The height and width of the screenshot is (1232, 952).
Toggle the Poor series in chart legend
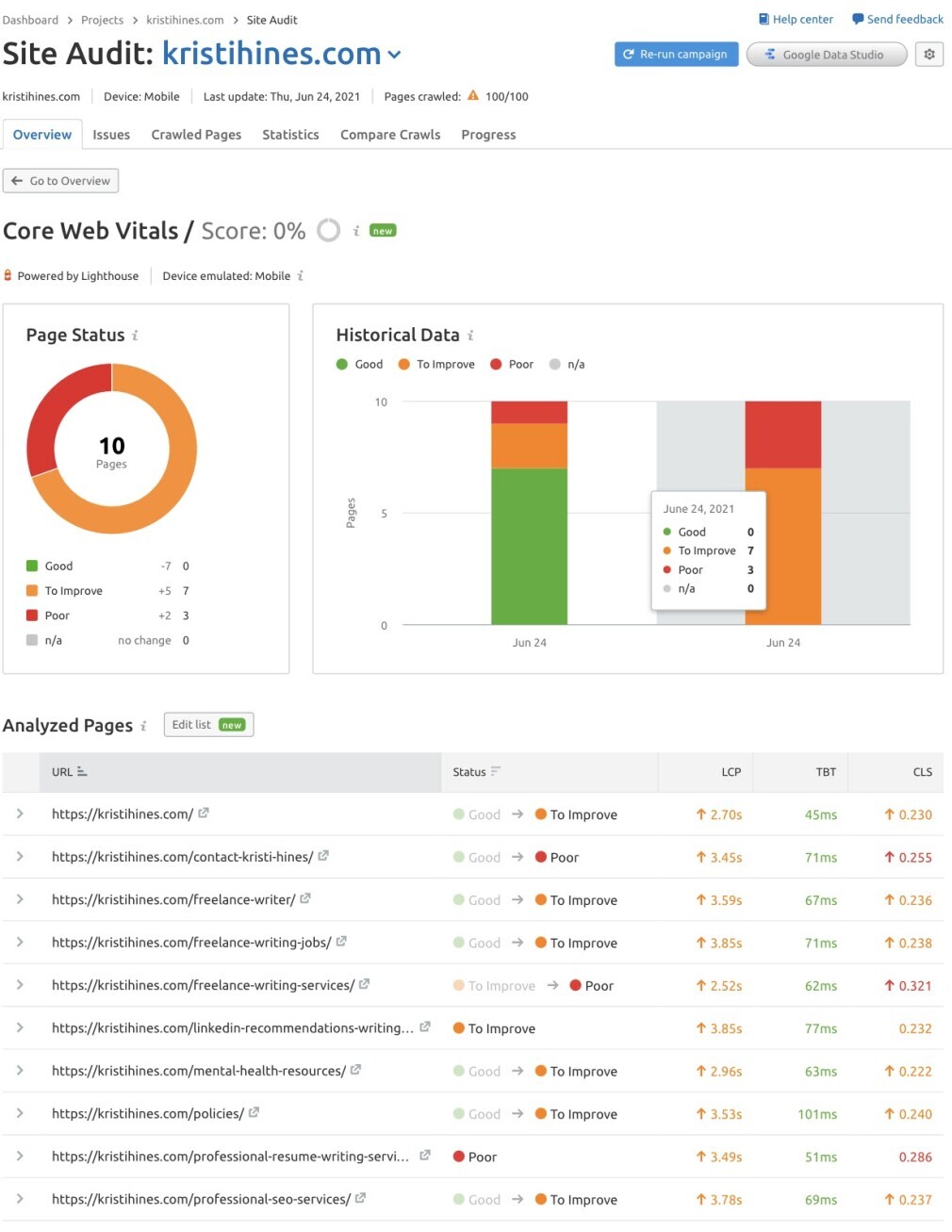click(x=512, y=365)
